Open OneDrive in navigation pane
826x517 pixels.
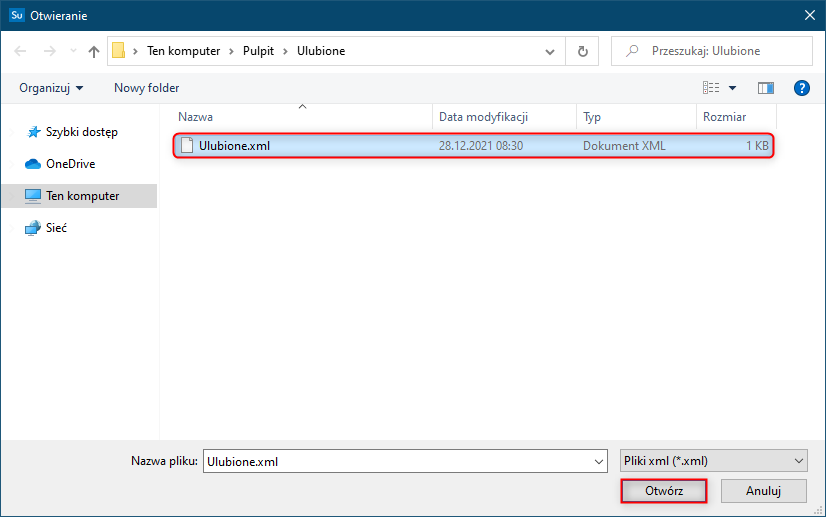(71, 164)
